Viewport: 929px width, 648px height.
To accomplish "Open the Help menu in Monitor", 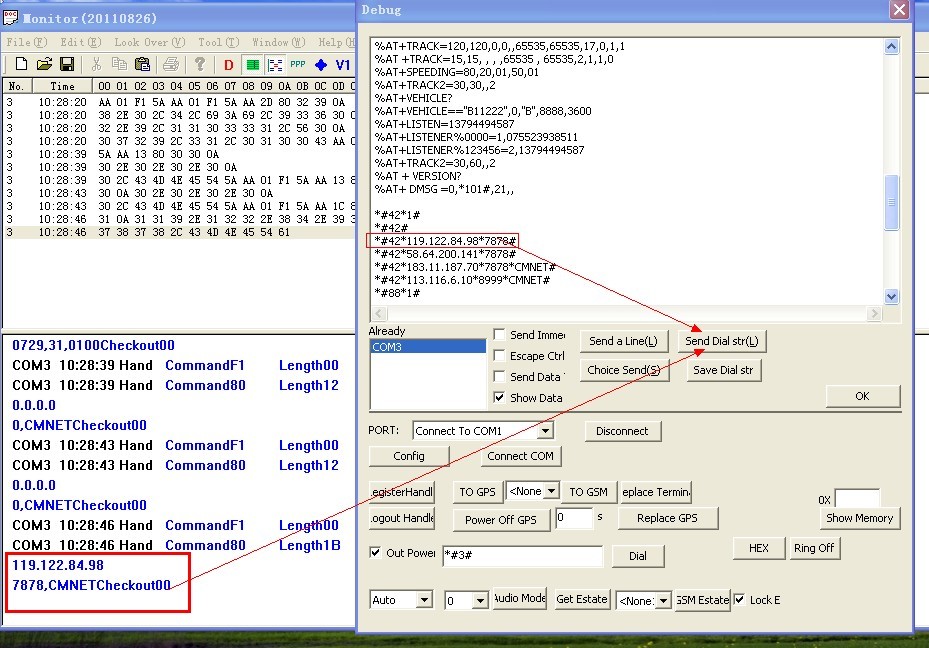I will tap(337, 42).
